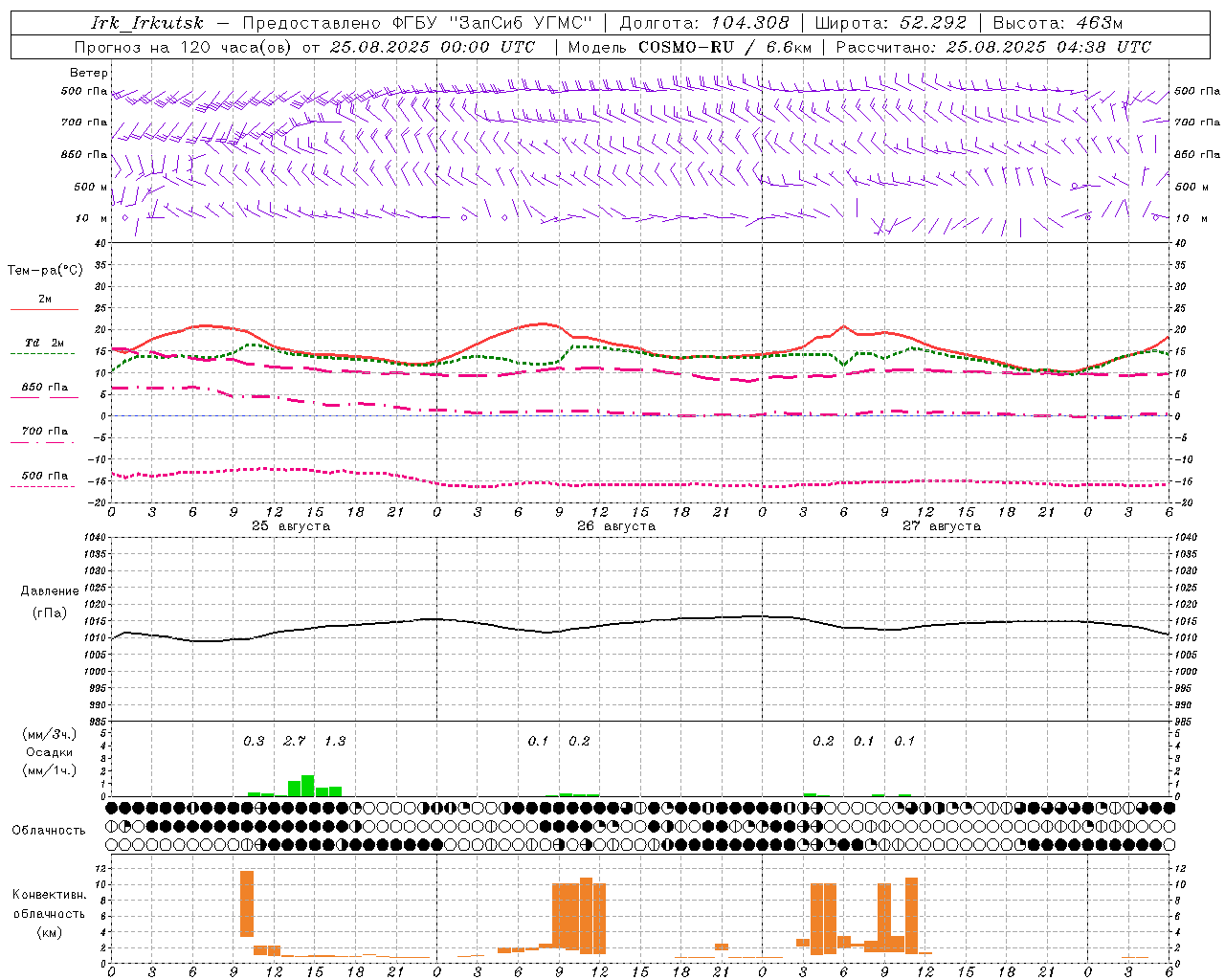This screenshot has height=980, width=1225.
Task: Click the (мм/1ч.) precipitation unit label
Action: (x=50, y=770)
